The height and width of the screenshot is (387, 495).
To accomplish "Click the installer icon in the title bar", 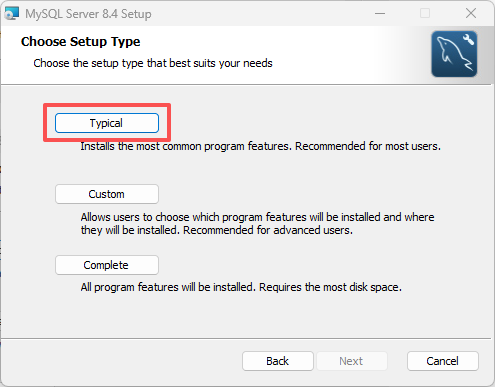I will pos(11,14).
